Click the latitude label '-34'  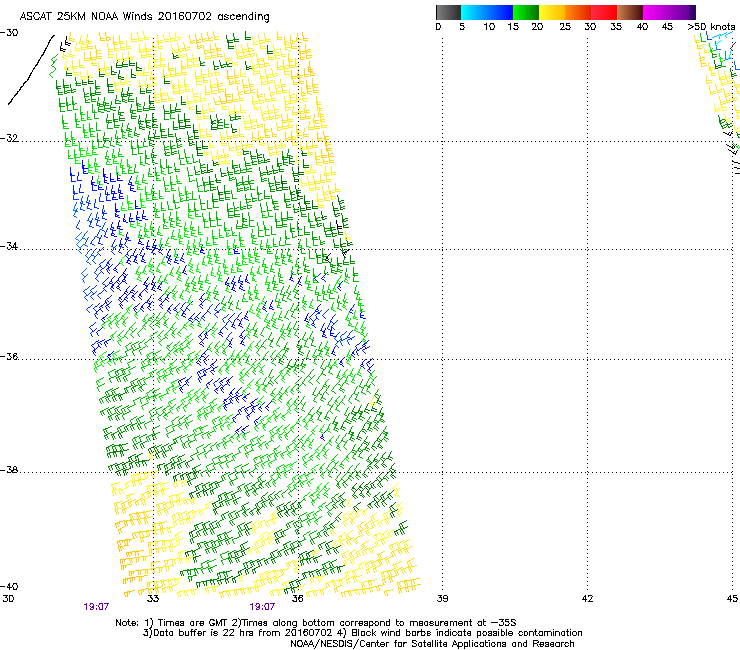[9, 246]
